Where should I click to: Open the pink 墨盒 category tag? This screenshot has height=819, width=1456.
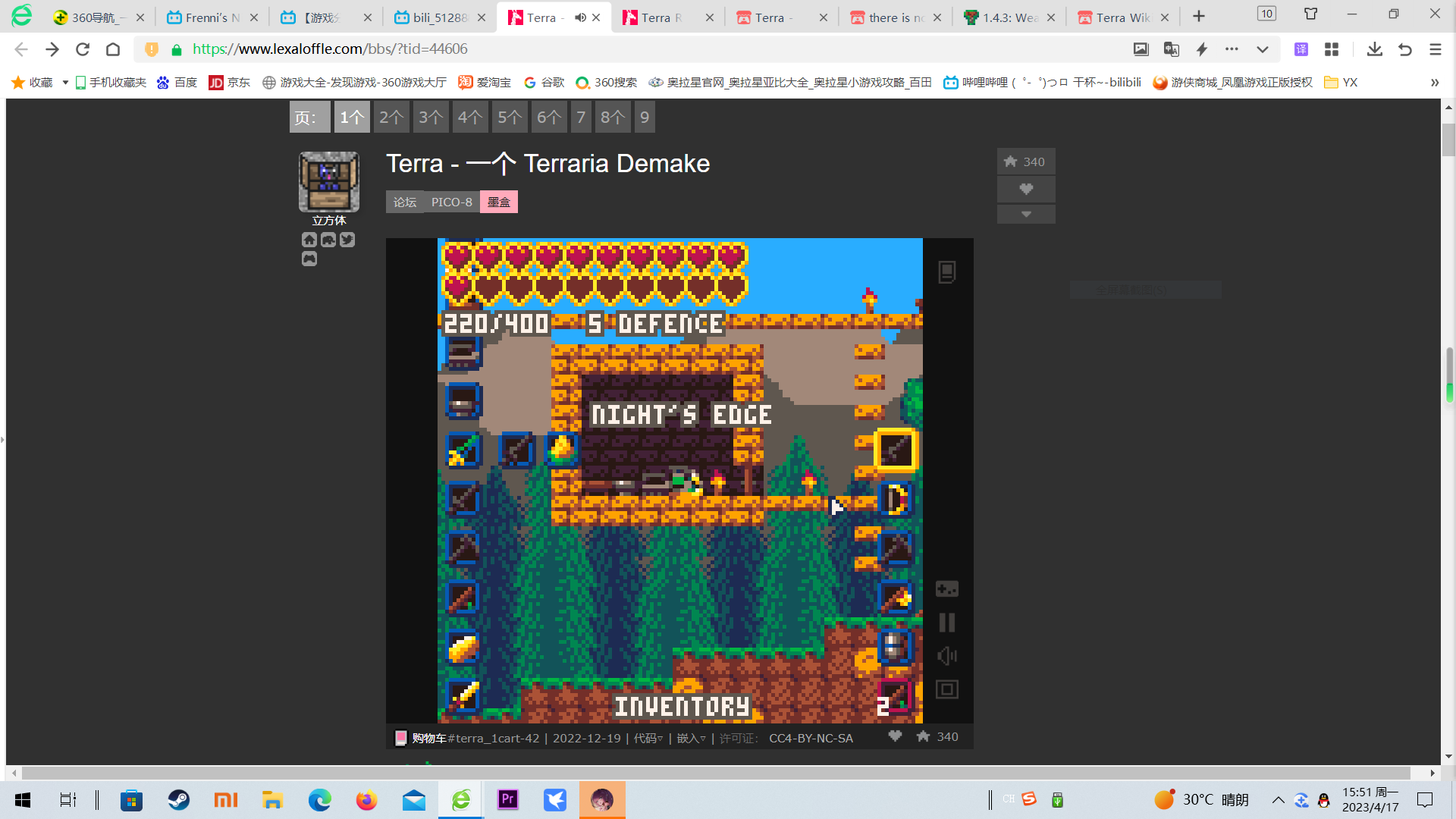(x=499, y=202)
